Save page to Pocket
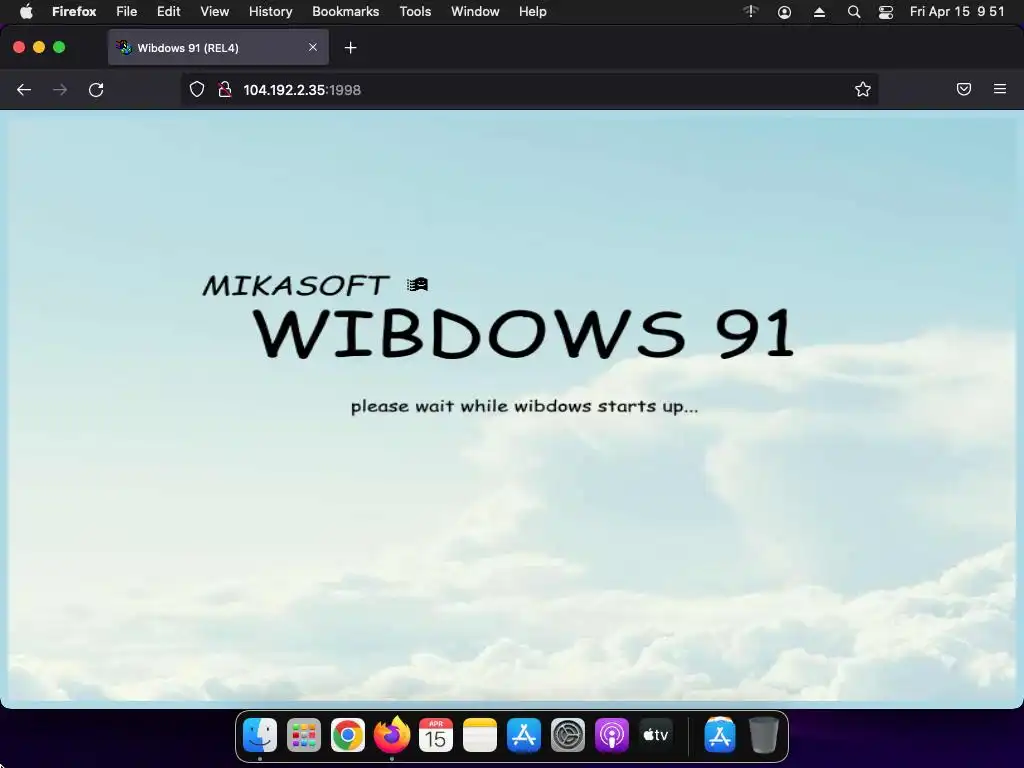This screenshot has height=768, width=1024. coord(963,89)
